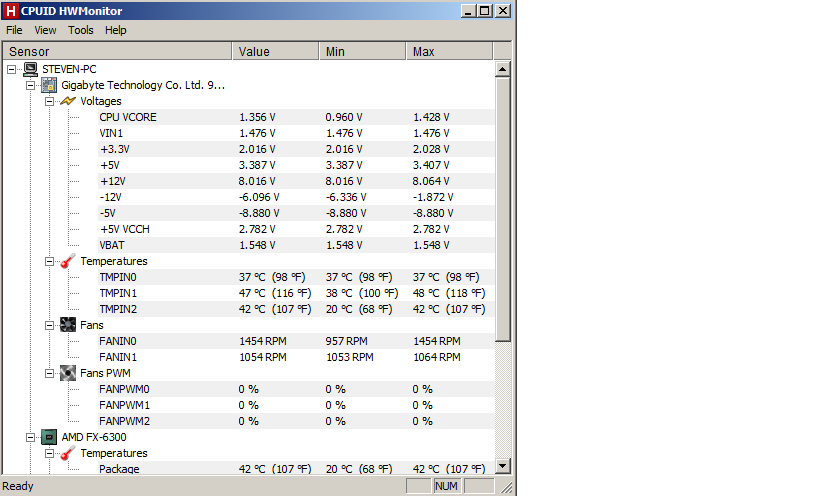The height and width of the screenshot is (496, 819).
Task: Collapse the Voltages group
Action: (x=49, y=101)
